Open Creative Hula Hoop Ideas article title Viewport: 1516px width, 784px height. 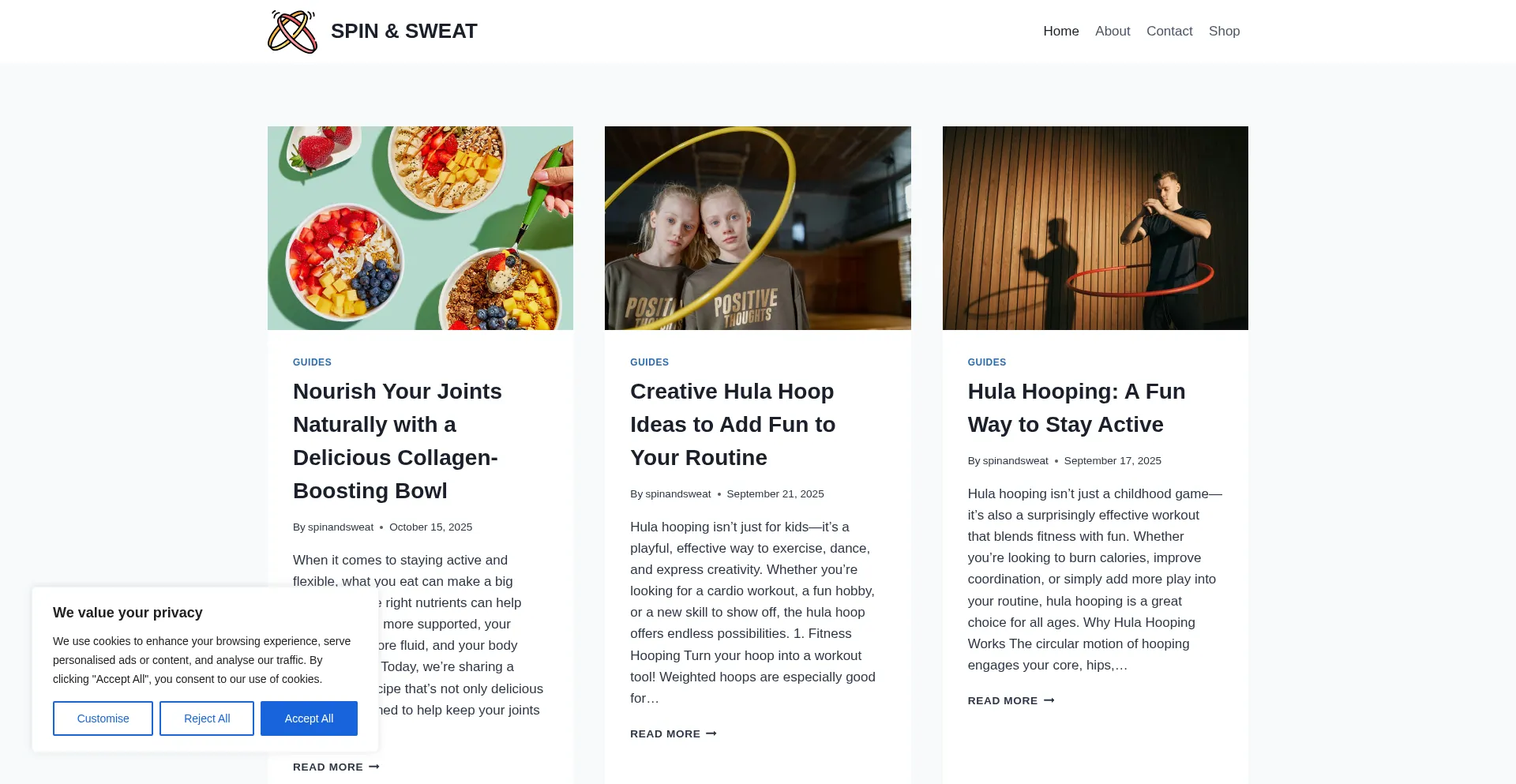coord(732,424)
